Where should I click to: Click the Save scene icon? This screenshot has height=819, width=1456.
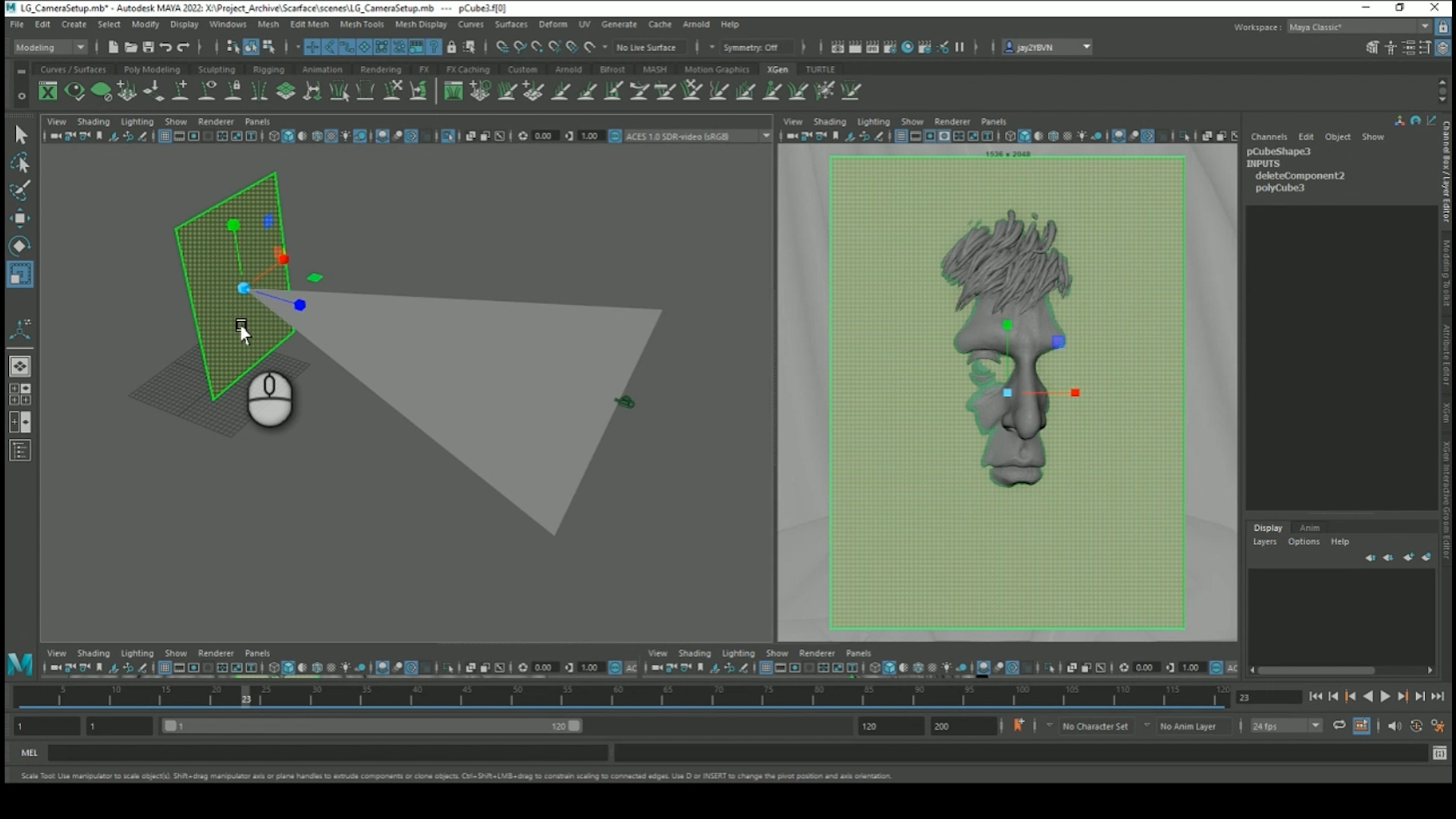(x=148, y=47)
